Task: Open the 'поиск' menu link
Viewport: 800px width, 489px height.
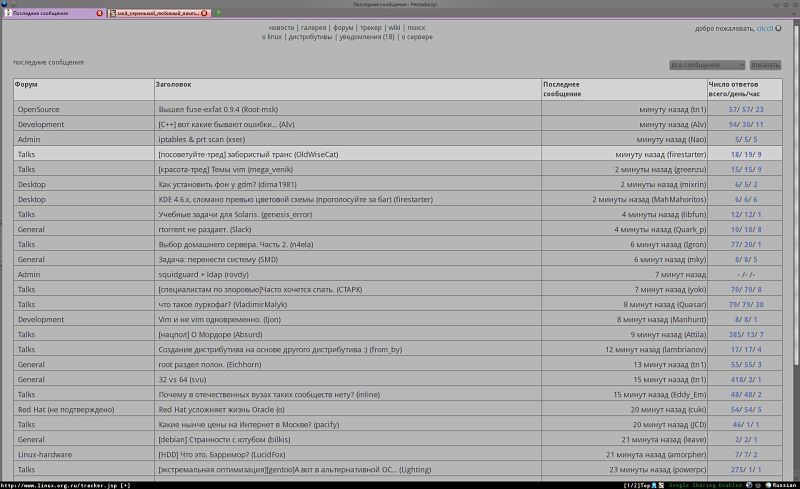Action: 416,28
